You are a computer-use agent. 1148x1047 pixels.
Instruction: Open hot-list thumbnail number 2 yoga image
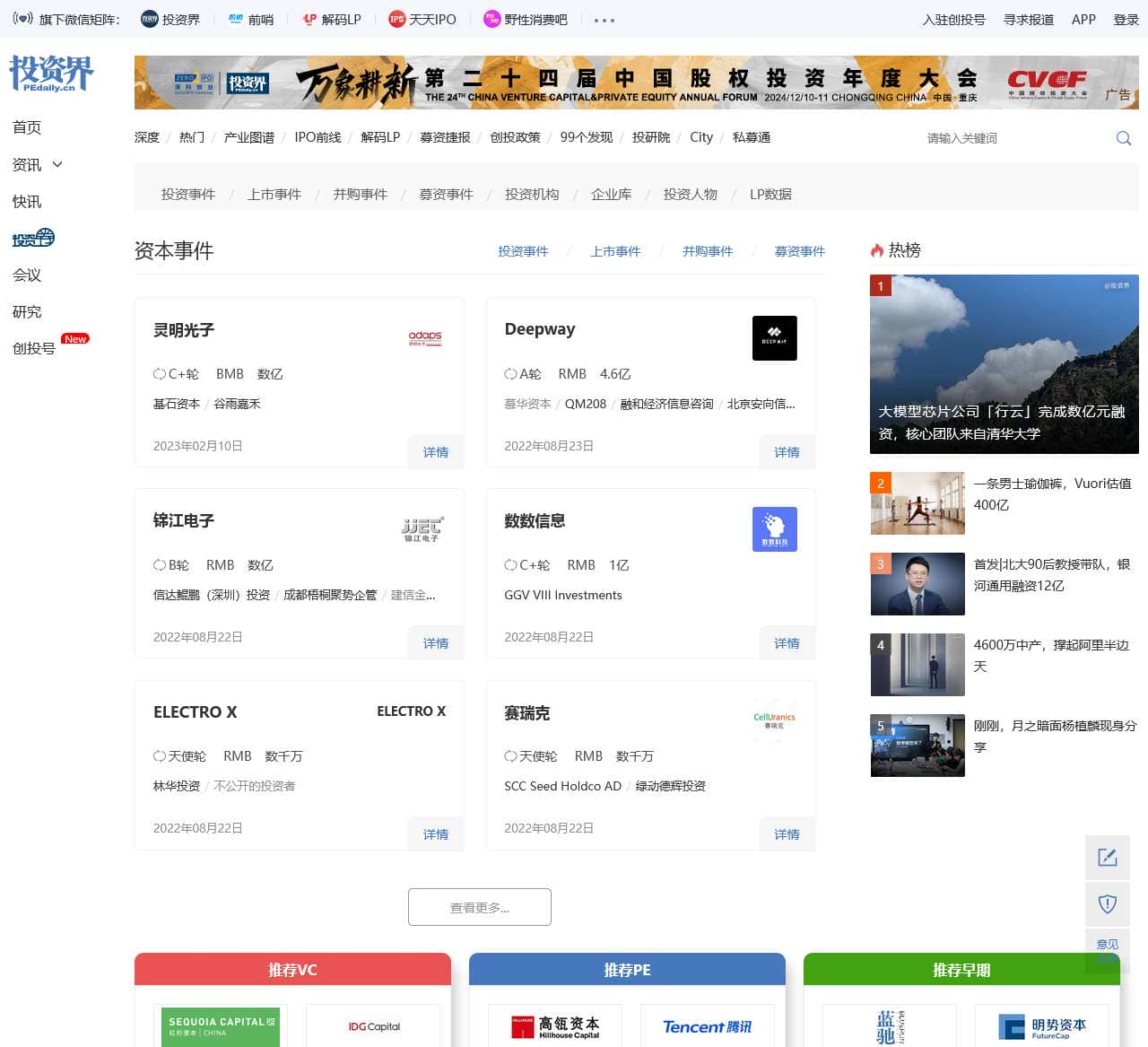click(918, 503)
